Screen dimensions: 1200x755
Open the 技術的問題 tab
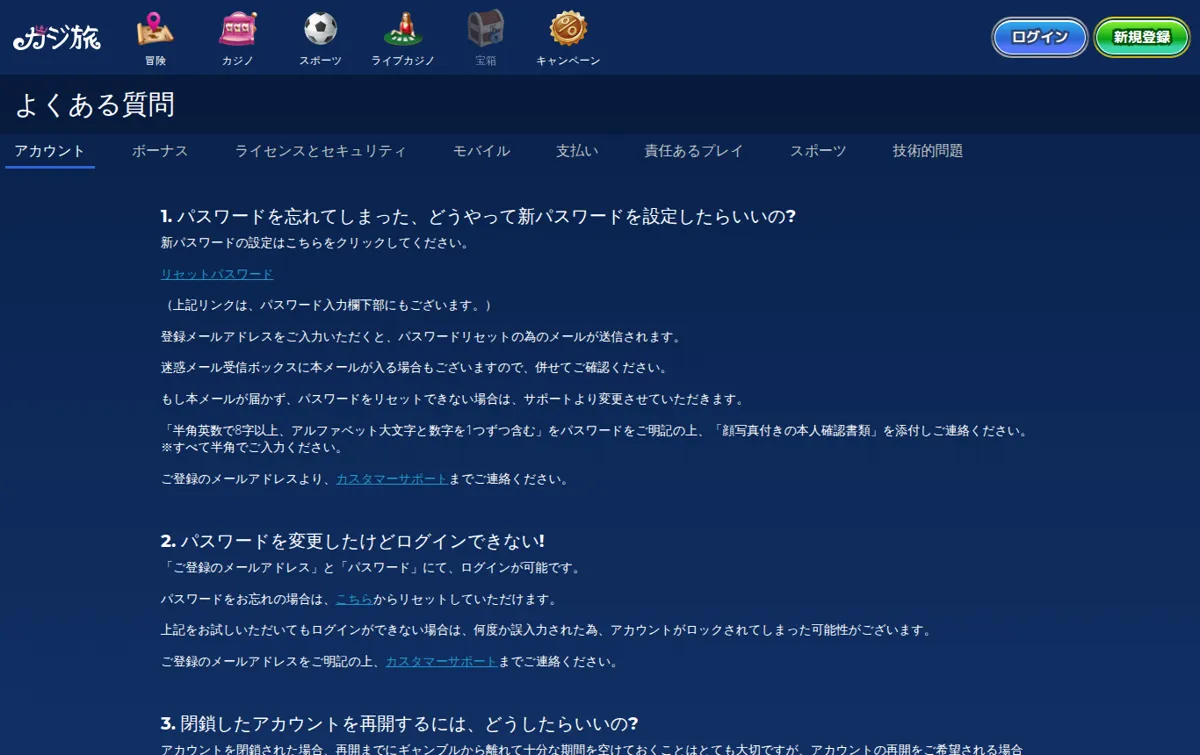click(928, 151)
